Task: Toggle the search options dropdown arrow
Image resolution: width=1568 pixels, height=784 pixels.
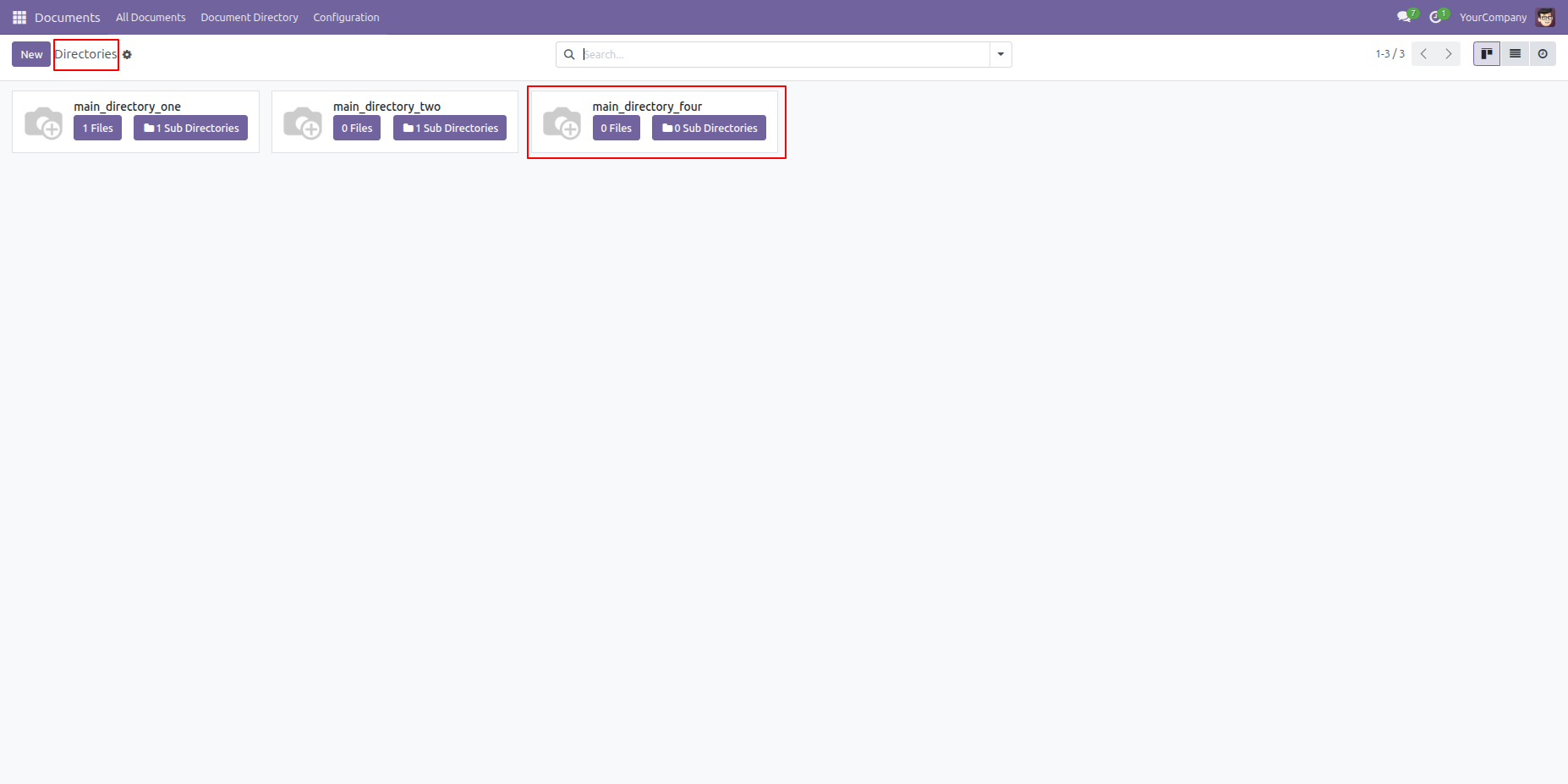Action: point(1001,54)
